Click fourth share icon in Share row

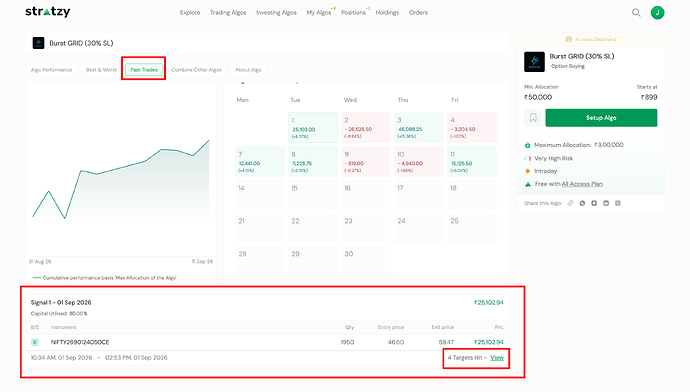click(606, 203)
